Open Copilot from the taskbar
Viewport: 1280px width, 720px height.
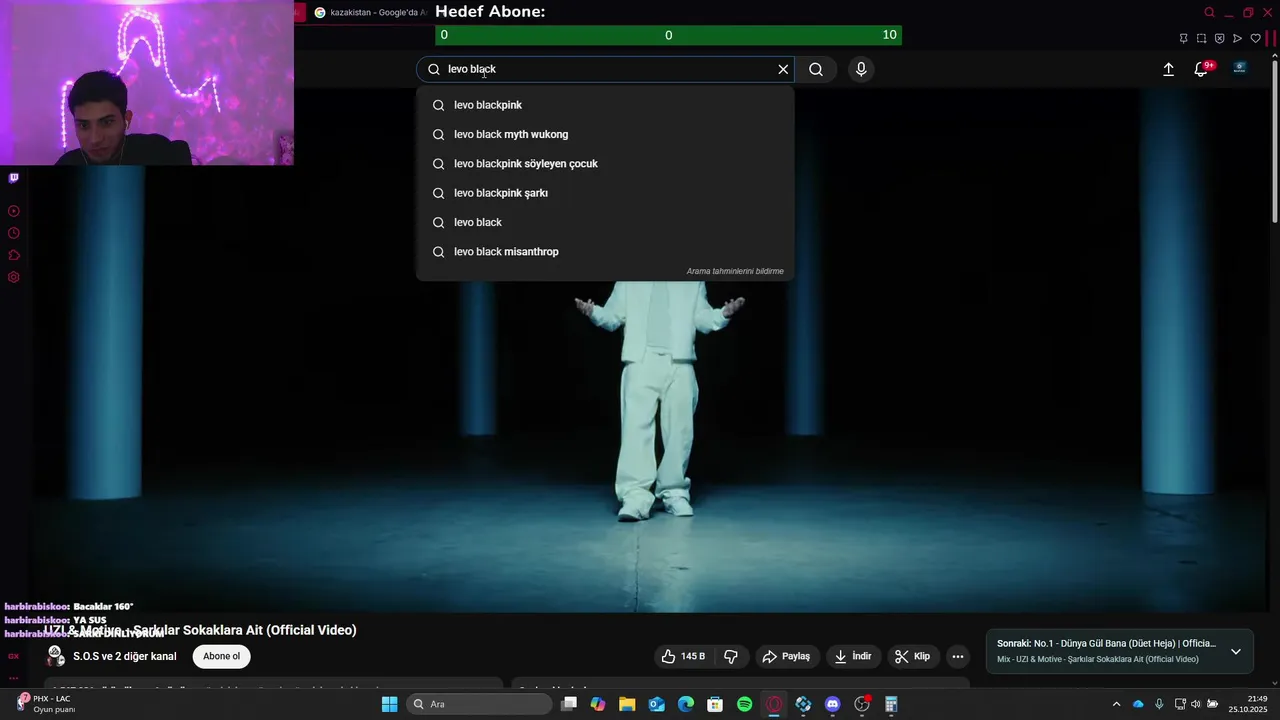tap(598, 704)
